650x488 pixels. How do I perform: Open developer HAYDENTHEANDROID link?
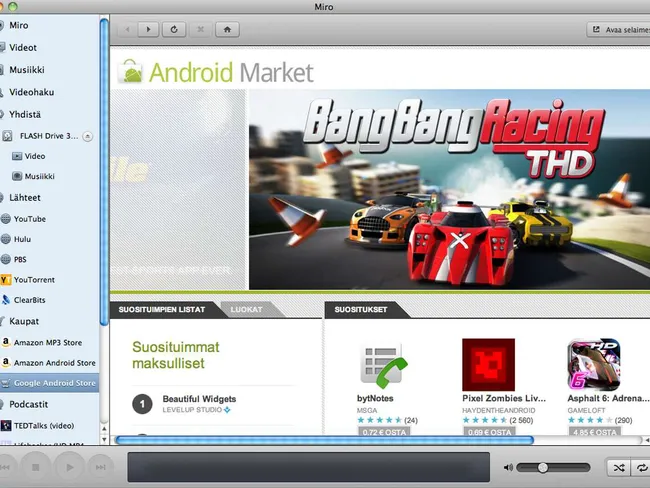click(499, 410)
